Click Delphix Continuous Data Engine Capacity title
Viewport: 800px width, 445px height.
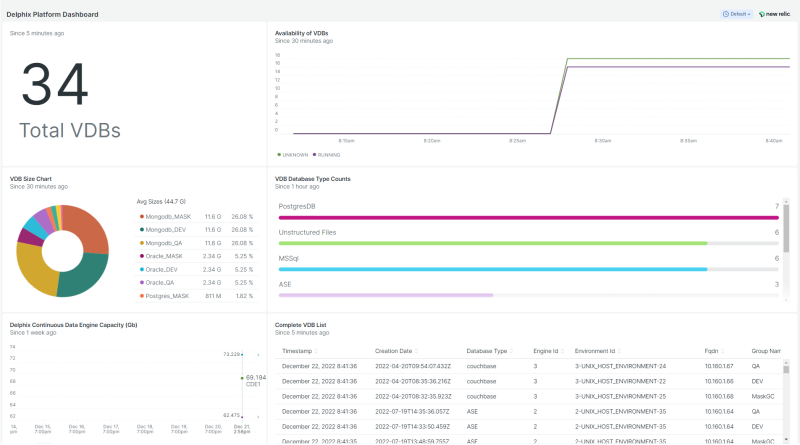point(73,325)
